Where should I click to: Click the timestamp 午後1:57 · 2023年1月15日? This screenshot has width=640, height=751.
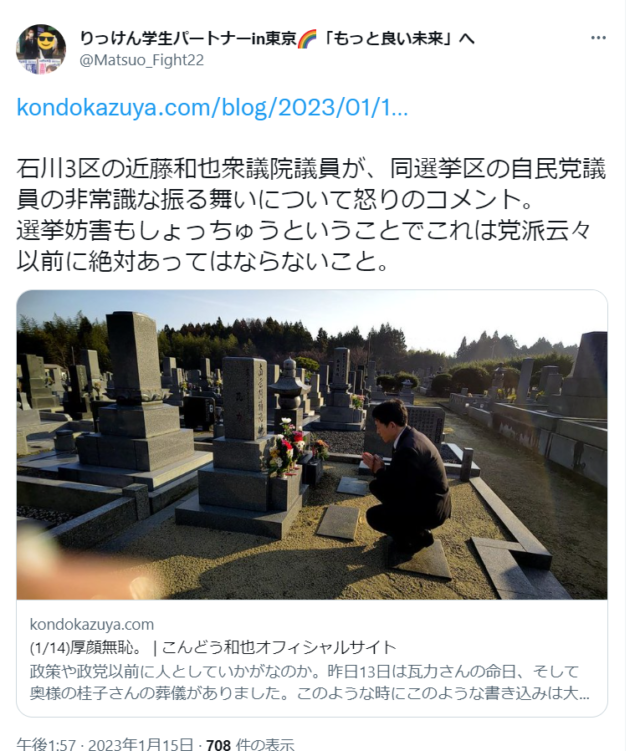tap(105, 744)
